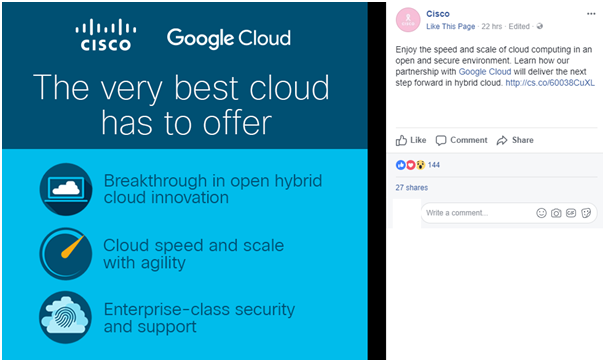Open the emoji picker in comment box
Screen dimensions: 605x362
point(541,213)
